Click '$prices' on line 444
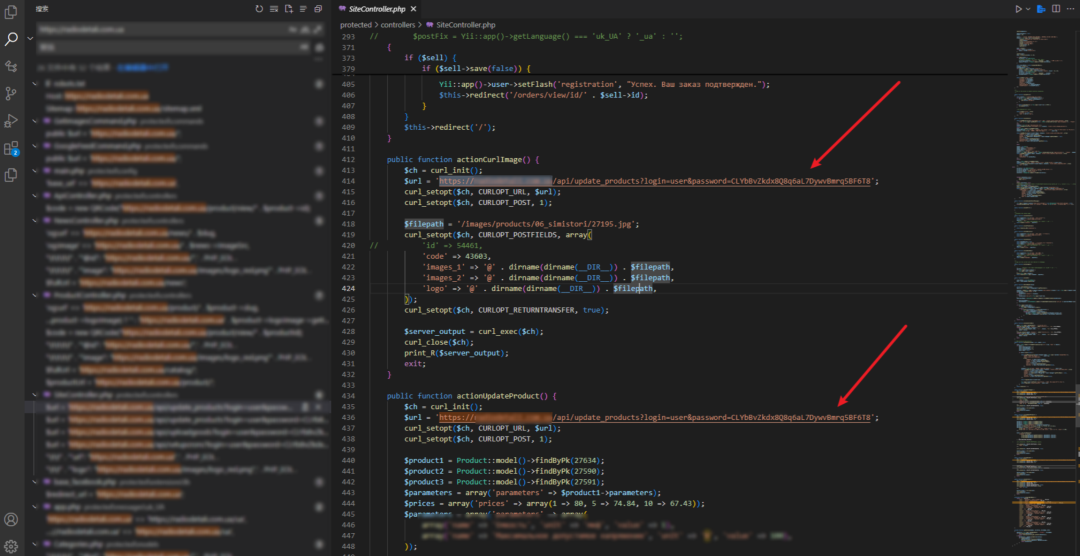Viewport: 1080px width, 556px height. [x=419, y=504]
